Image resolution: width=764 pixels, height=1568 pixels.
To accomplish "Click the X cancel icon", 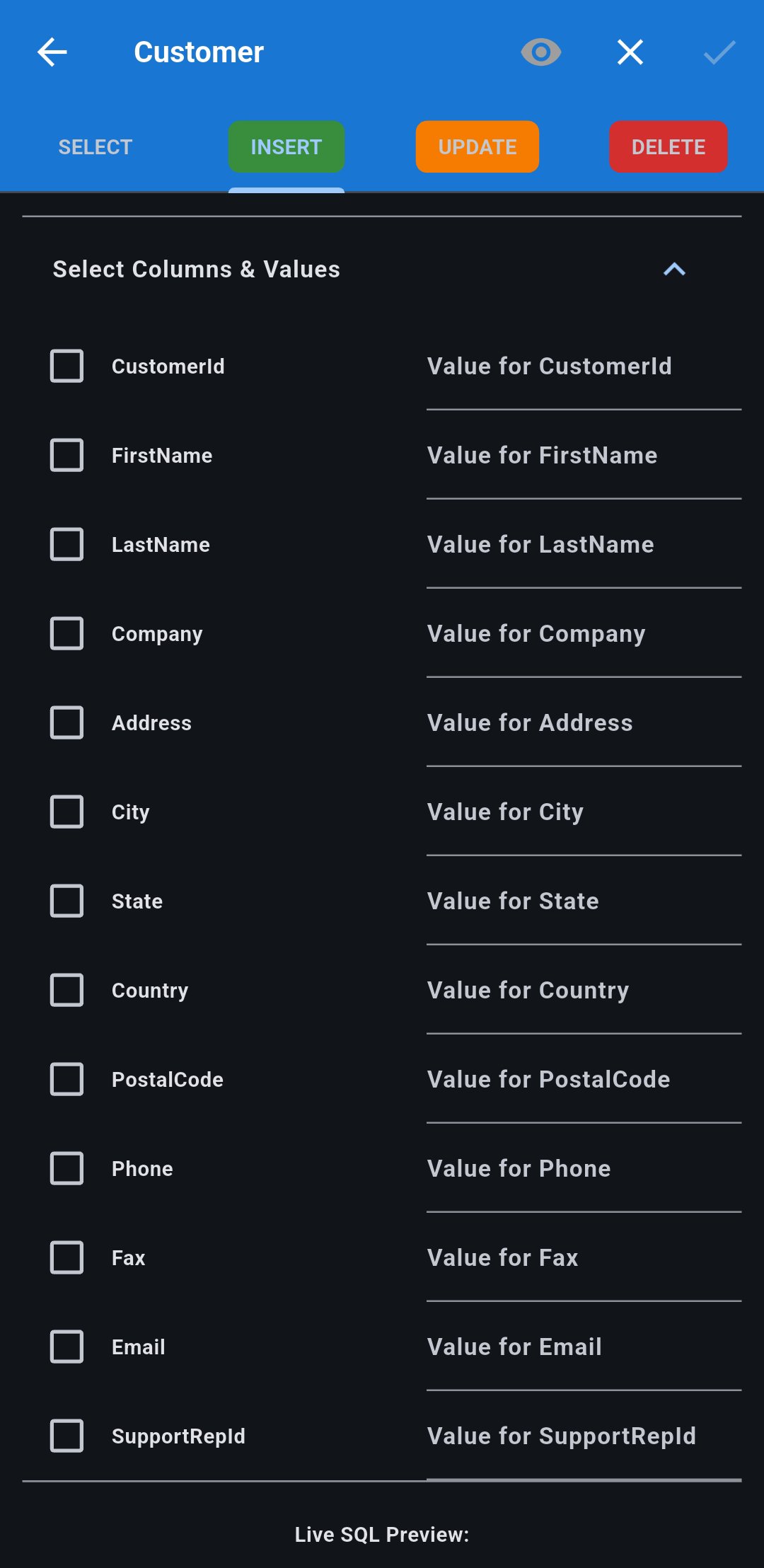I will click(630, 52).
